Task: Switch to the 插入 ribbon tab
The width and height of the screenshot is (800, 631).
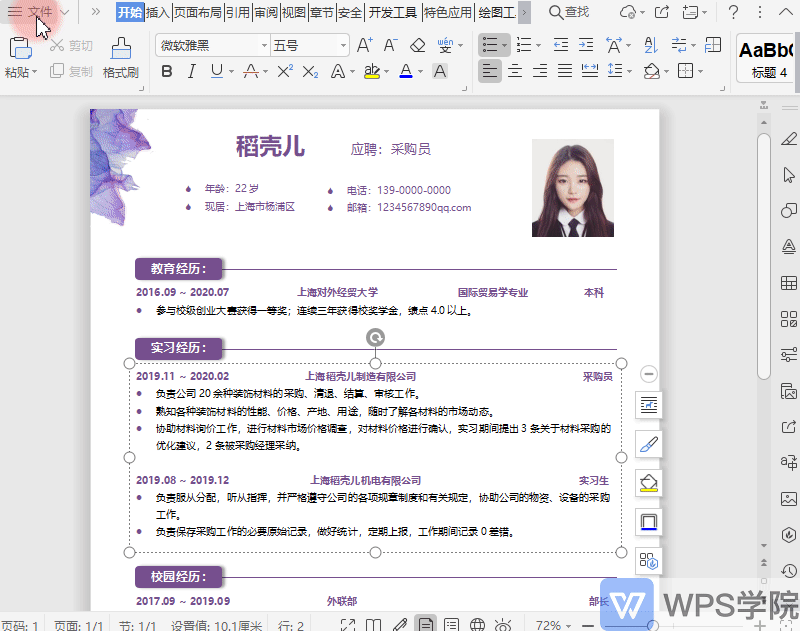Action: click(x=158, y=13)
